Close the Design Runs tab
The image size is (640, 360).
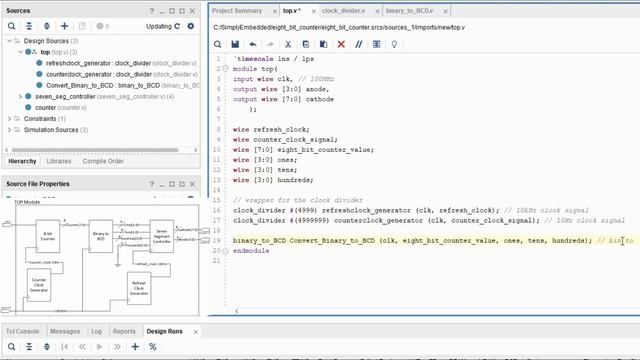[196, 332]
